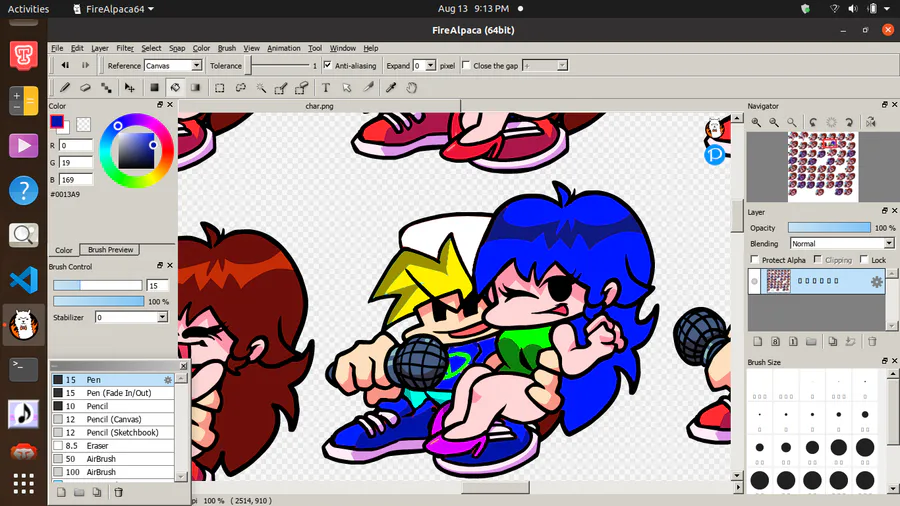Toggle visibility of the layer
Viewport: 900px width, 506px height.
[754, 282]
